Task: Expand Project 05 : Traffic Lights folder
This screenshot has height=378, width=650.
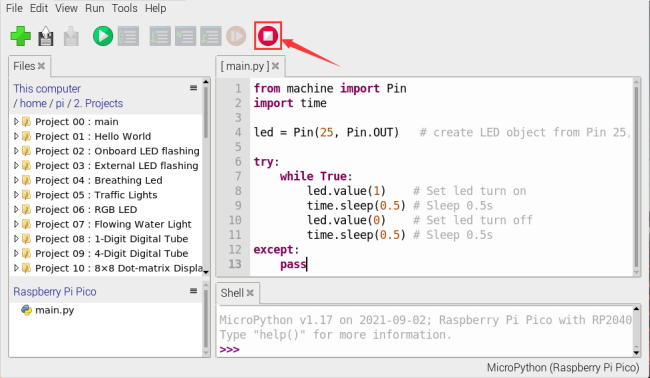Action: 16,195
